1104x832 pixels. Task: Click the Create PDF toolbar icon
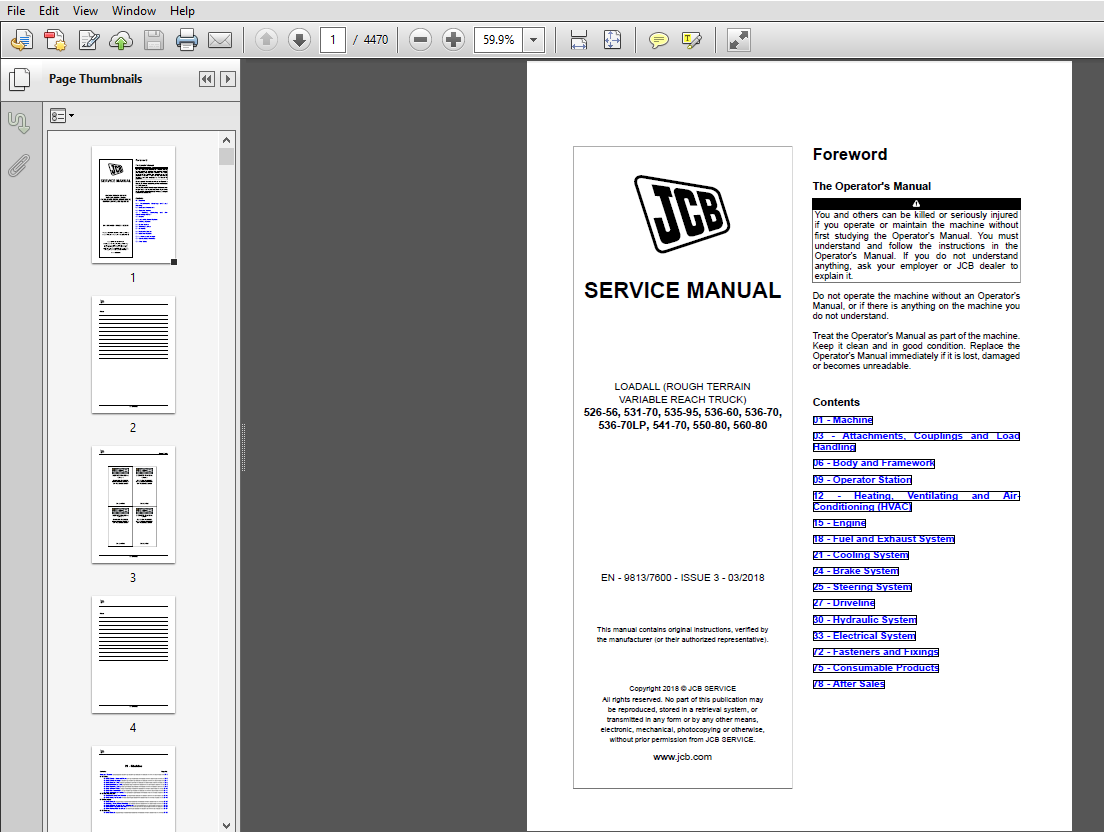tap(22, 40)
